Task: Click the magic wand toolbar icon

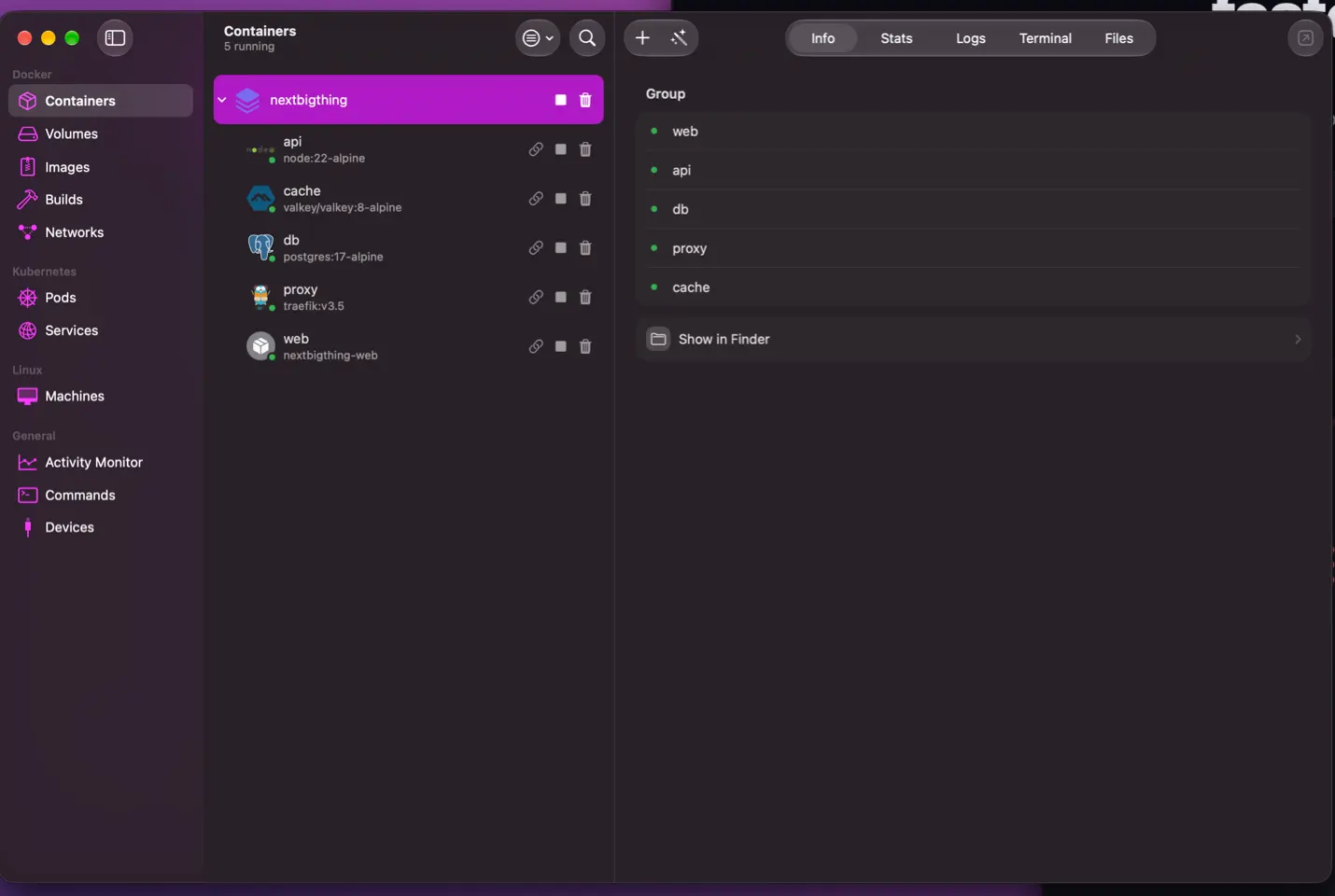Action: 679,38
